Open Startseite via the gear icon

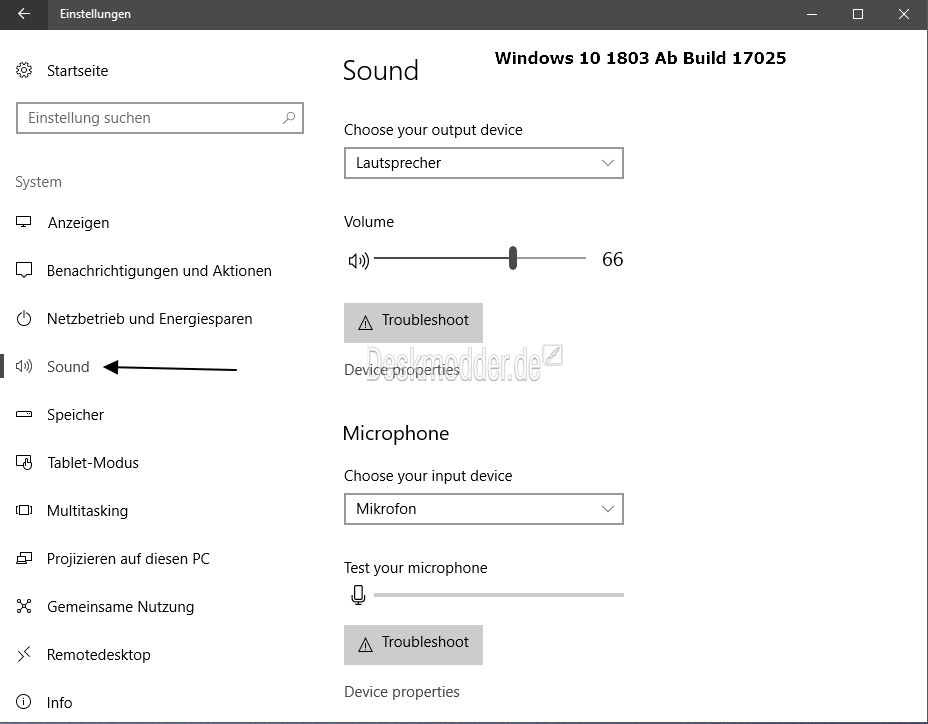tap(24, 70)
